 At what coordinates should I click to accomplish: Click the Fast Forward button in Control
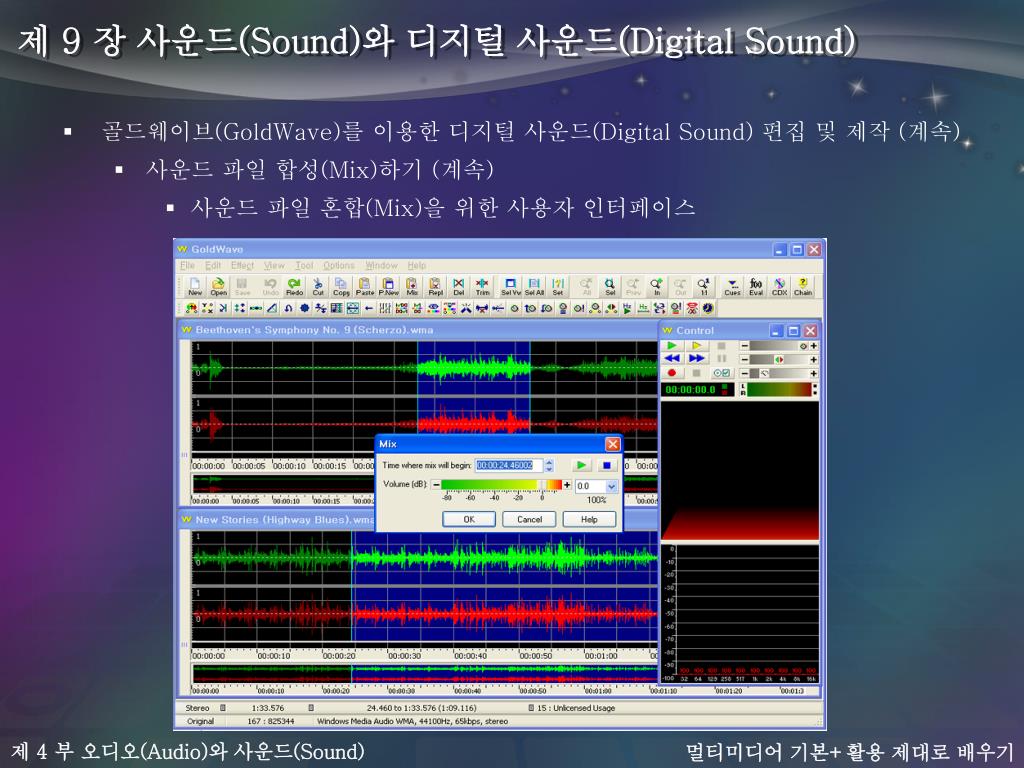click(x=697, y=359)
